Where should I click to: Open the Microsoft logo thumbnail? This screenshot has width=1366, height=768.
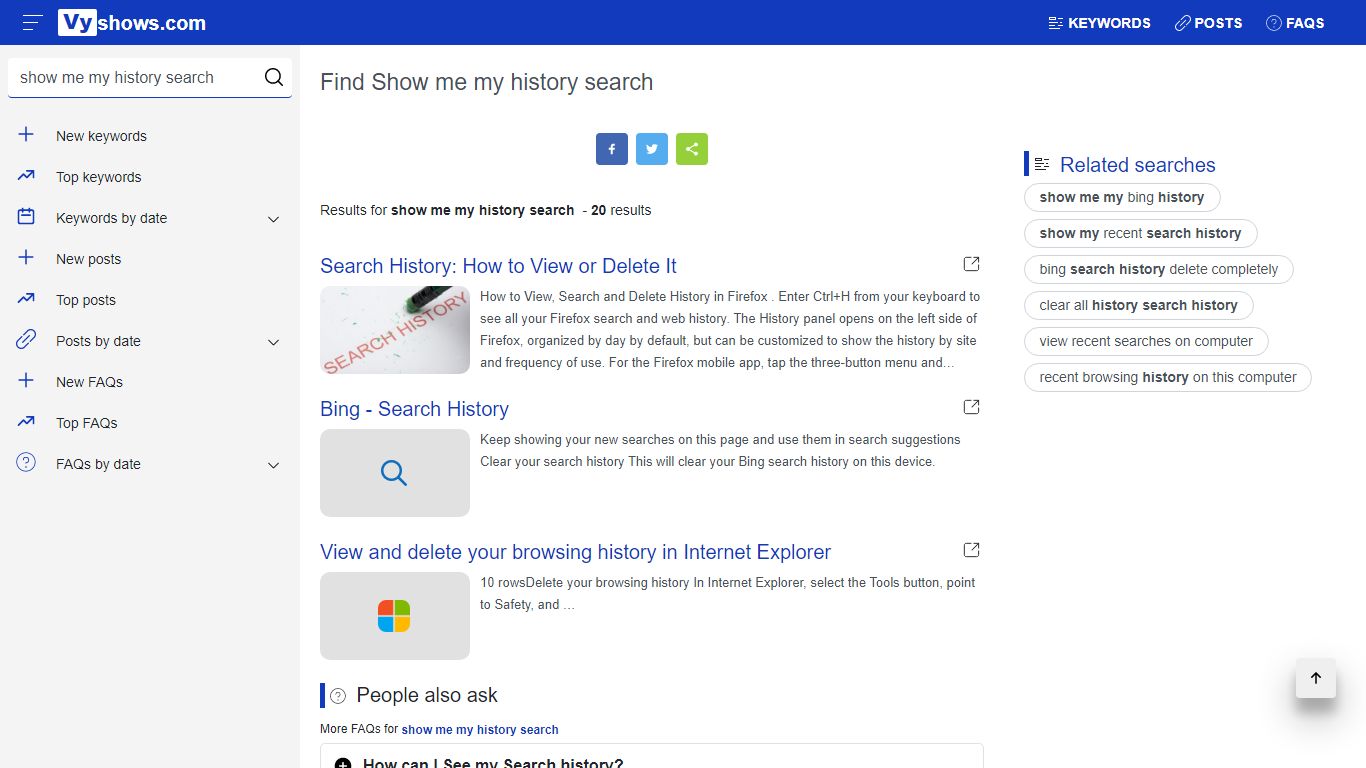[395, 616]
